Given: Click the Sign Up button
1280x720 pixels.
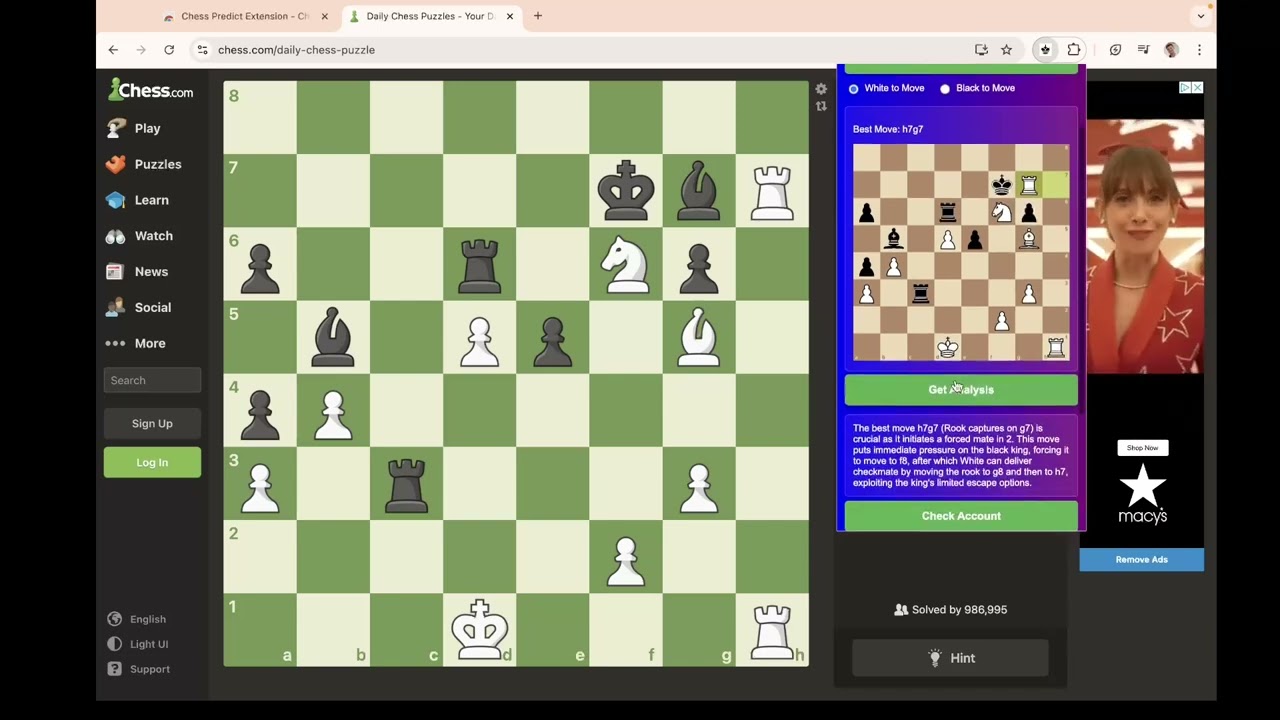Looking at the screenshot, I should point(152,423).
